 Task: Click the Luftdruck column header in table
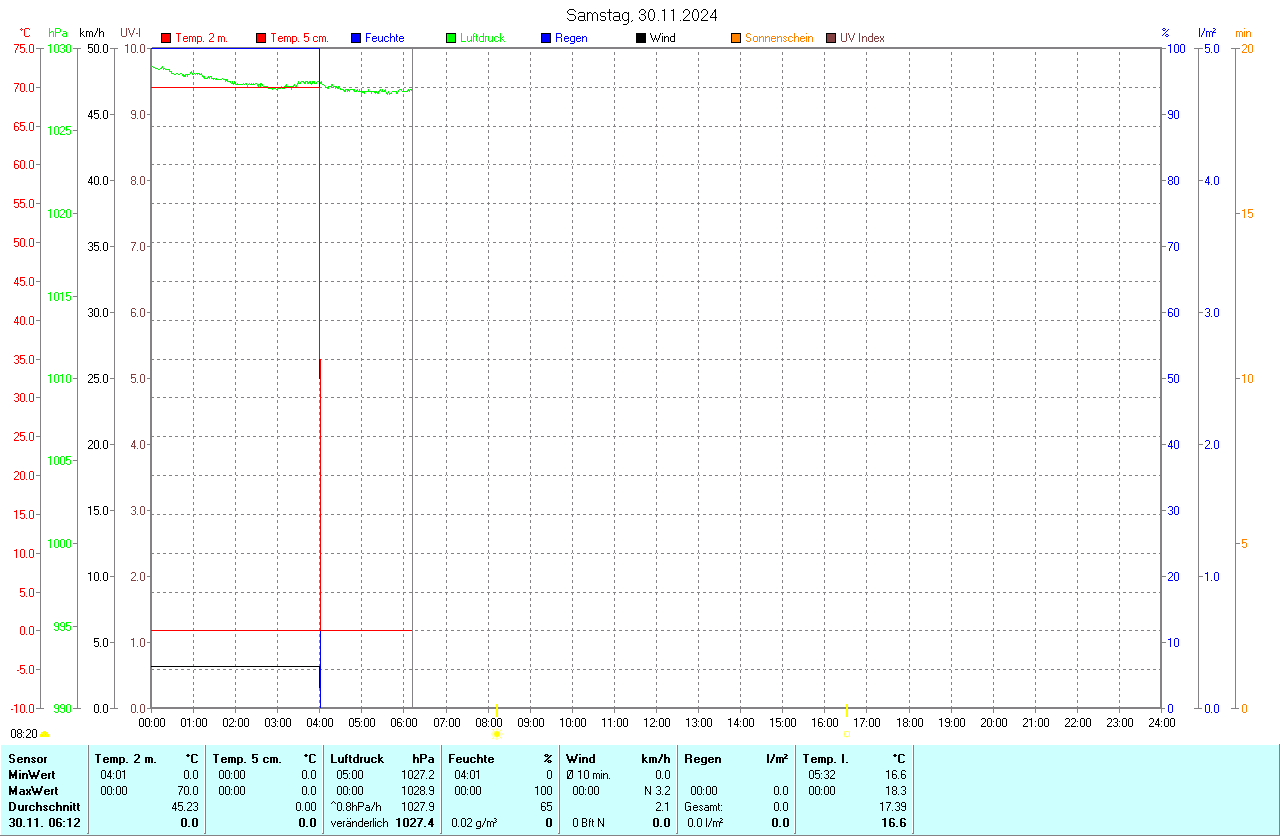click(357, 759)
